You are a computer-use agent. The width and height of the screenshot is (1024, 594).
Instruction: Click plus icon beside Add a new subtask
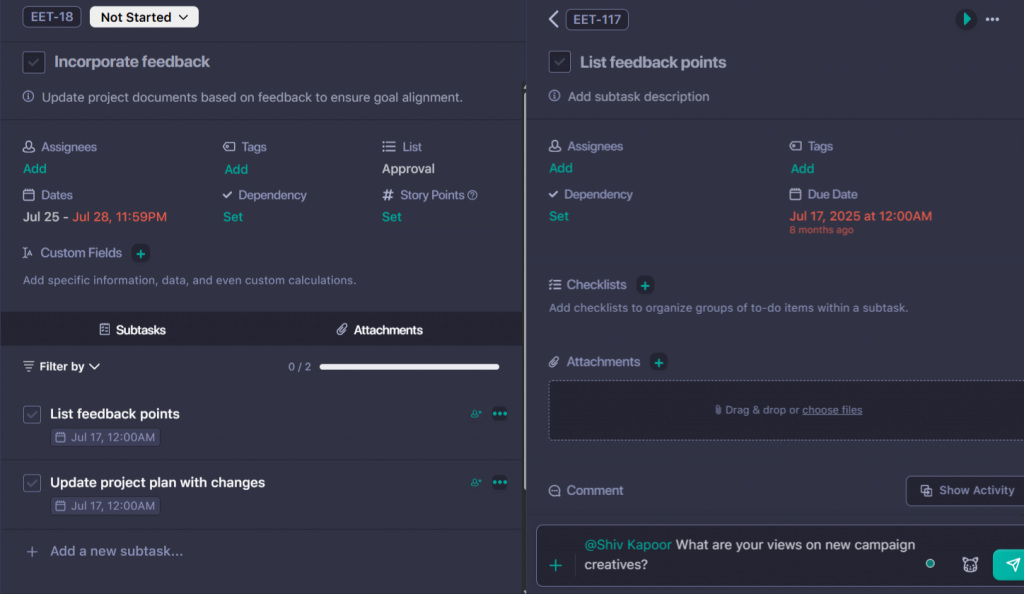point(31,552)
